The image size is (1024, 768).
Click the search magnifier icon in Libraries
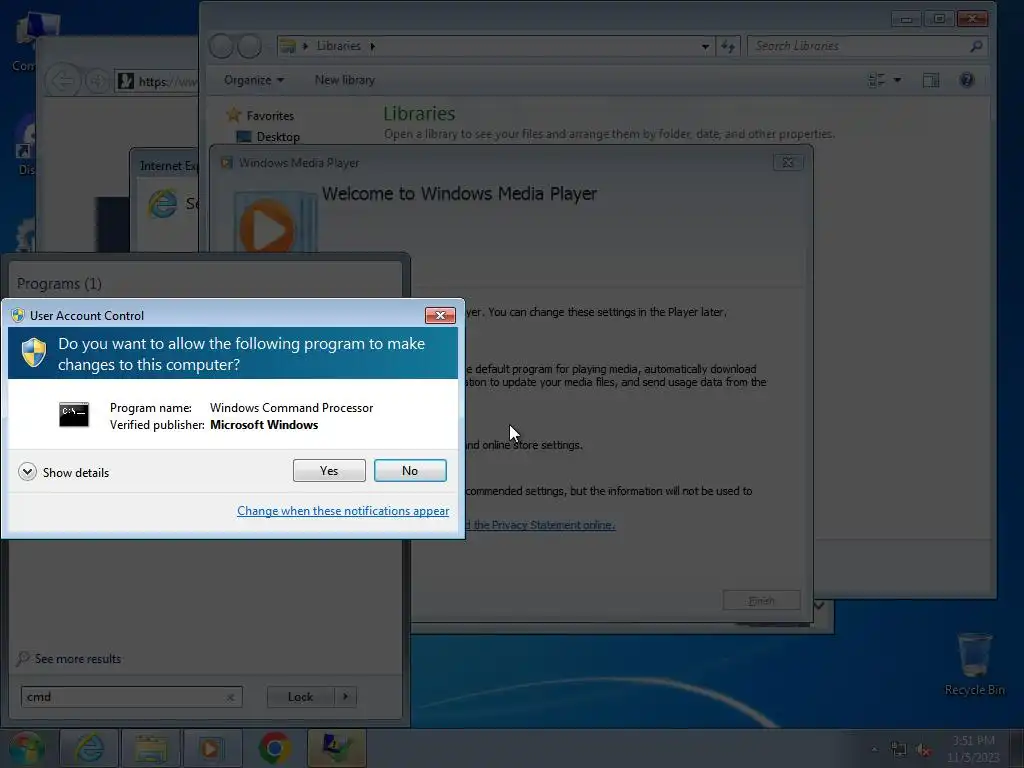coord(976,46)
